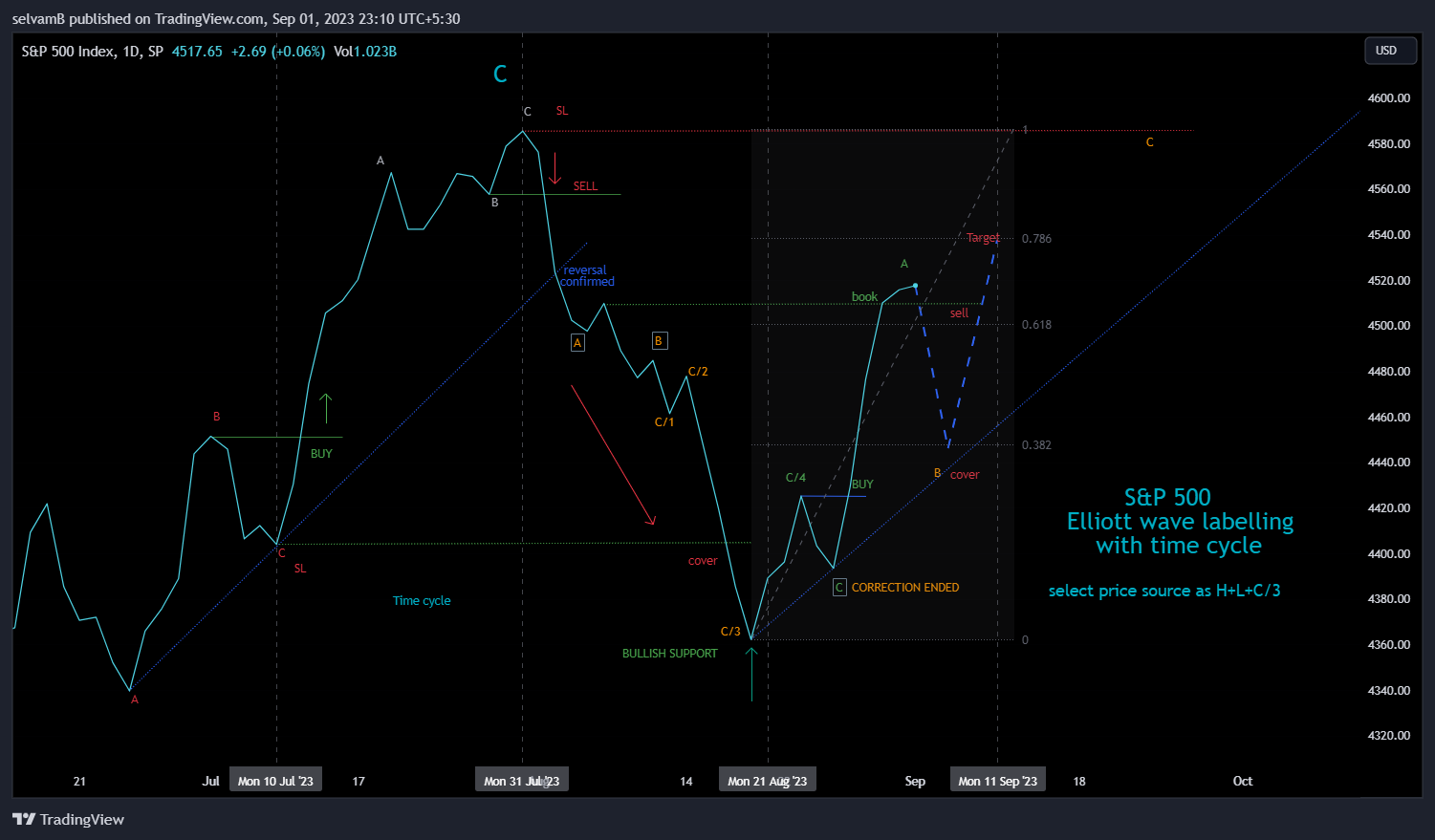Click the BULLISH SUPPORT annotation

click(669, 654)
